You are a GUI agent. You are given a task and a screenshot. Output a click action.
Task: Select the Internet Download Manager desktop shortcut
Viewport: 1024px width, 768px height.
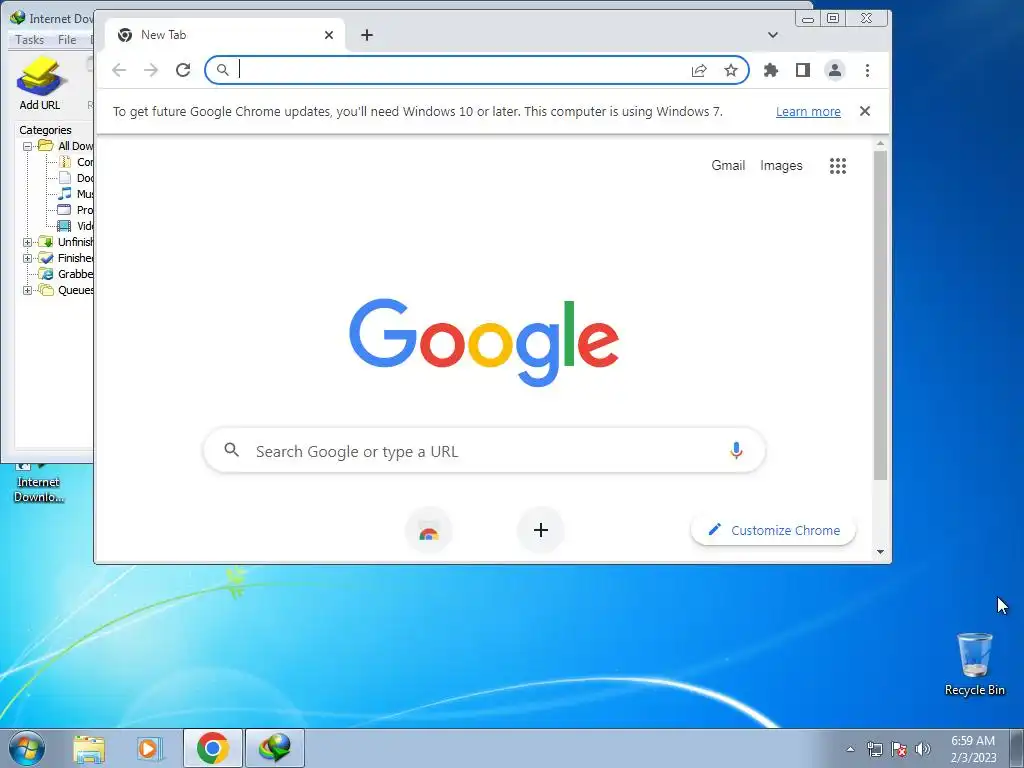39,484
